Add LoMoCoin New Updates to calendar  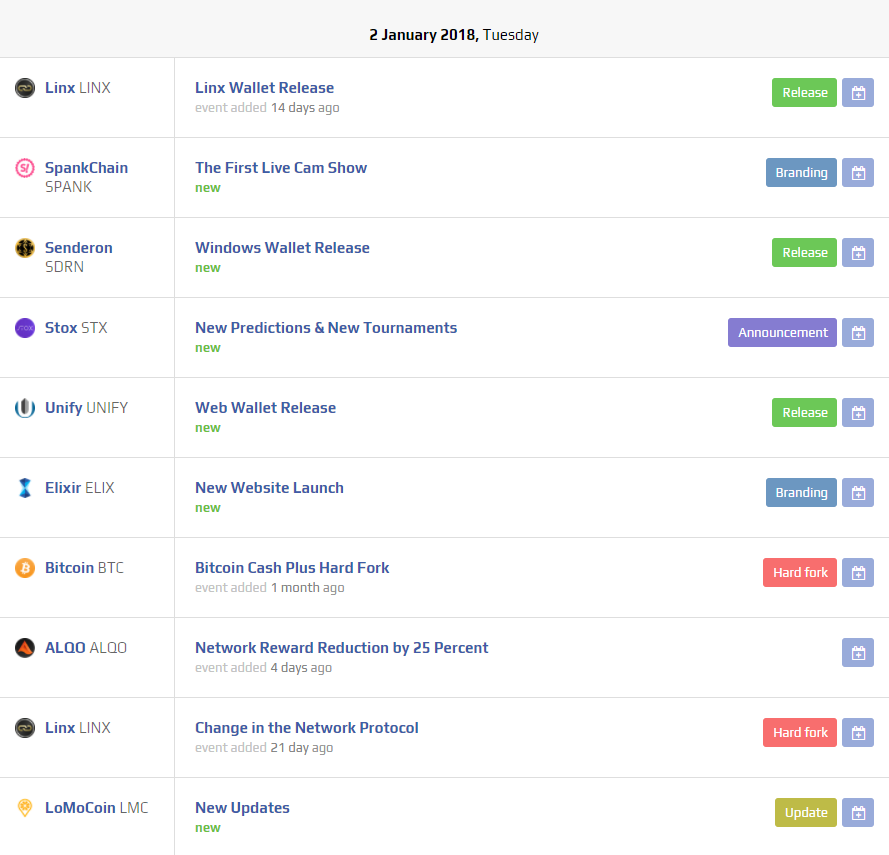pos(858,812)
